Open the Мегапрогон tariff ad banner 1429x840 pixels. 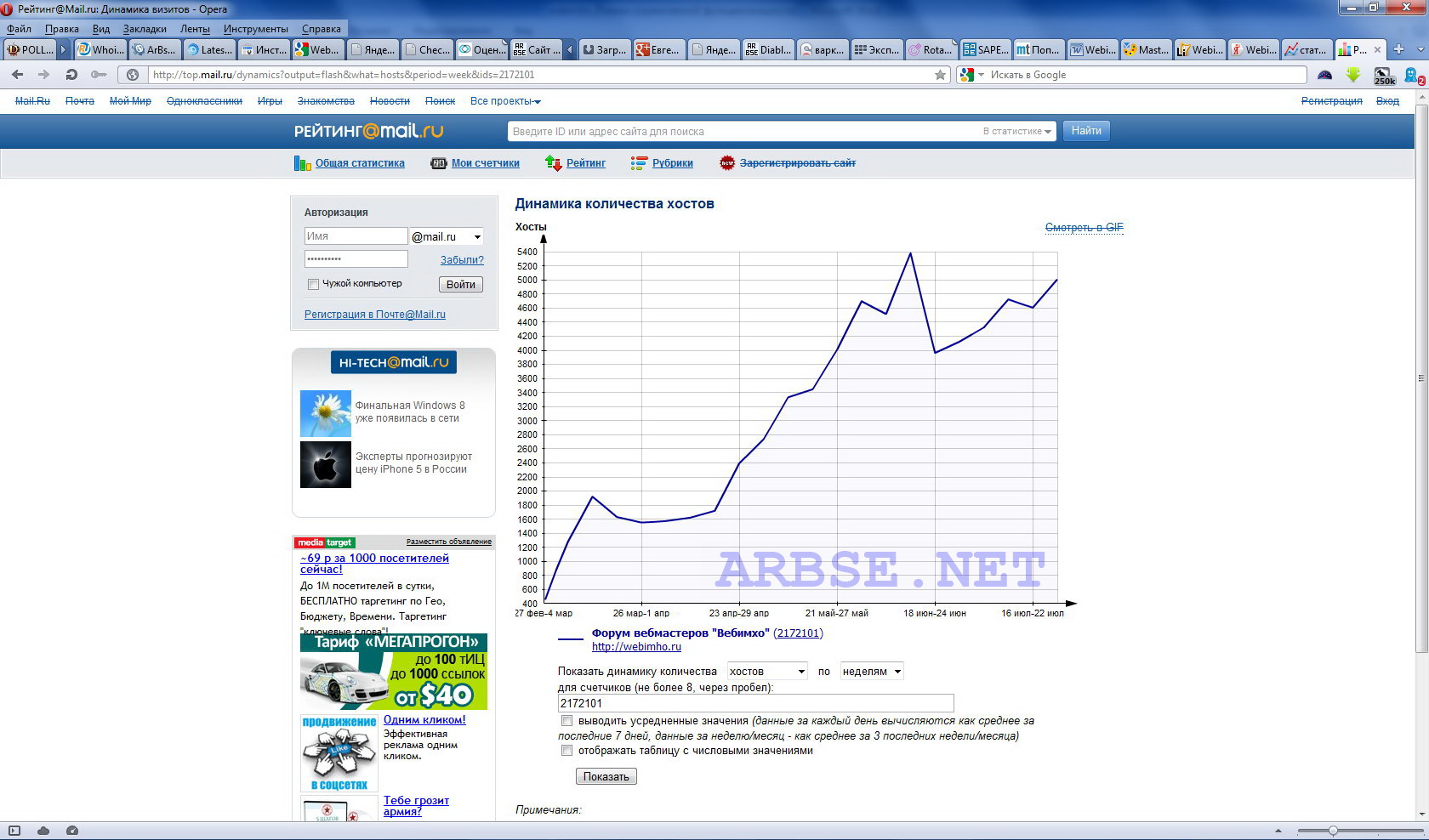click(394, 672)
